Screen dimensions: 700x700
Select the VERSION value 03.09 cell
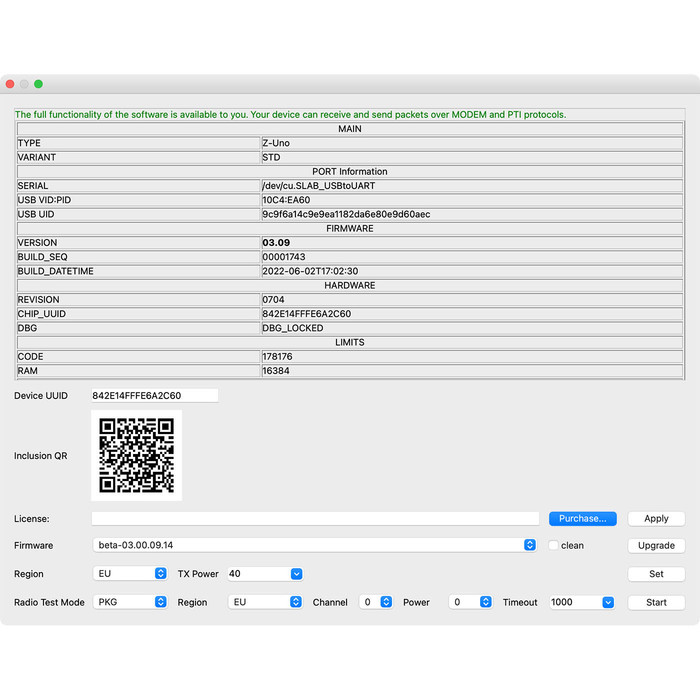(471, 243)
